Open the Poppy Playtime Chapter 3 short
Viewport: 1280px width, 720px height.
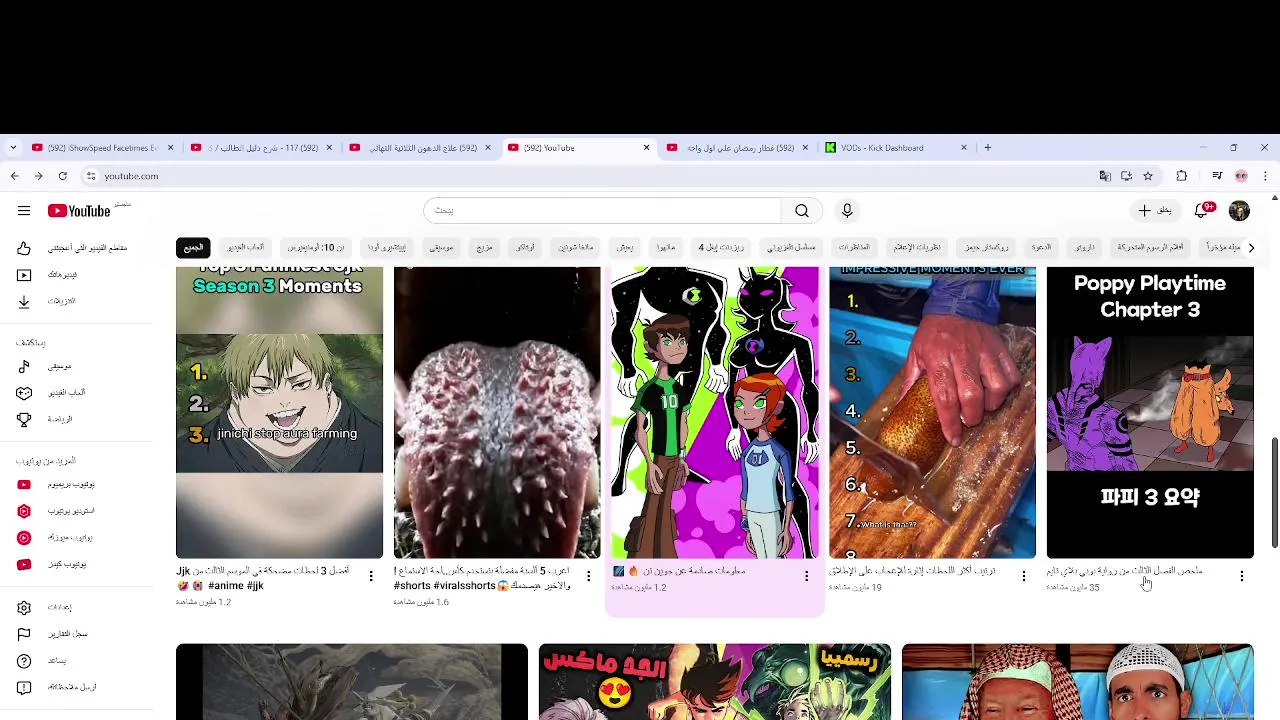(x=1150, y=412)
